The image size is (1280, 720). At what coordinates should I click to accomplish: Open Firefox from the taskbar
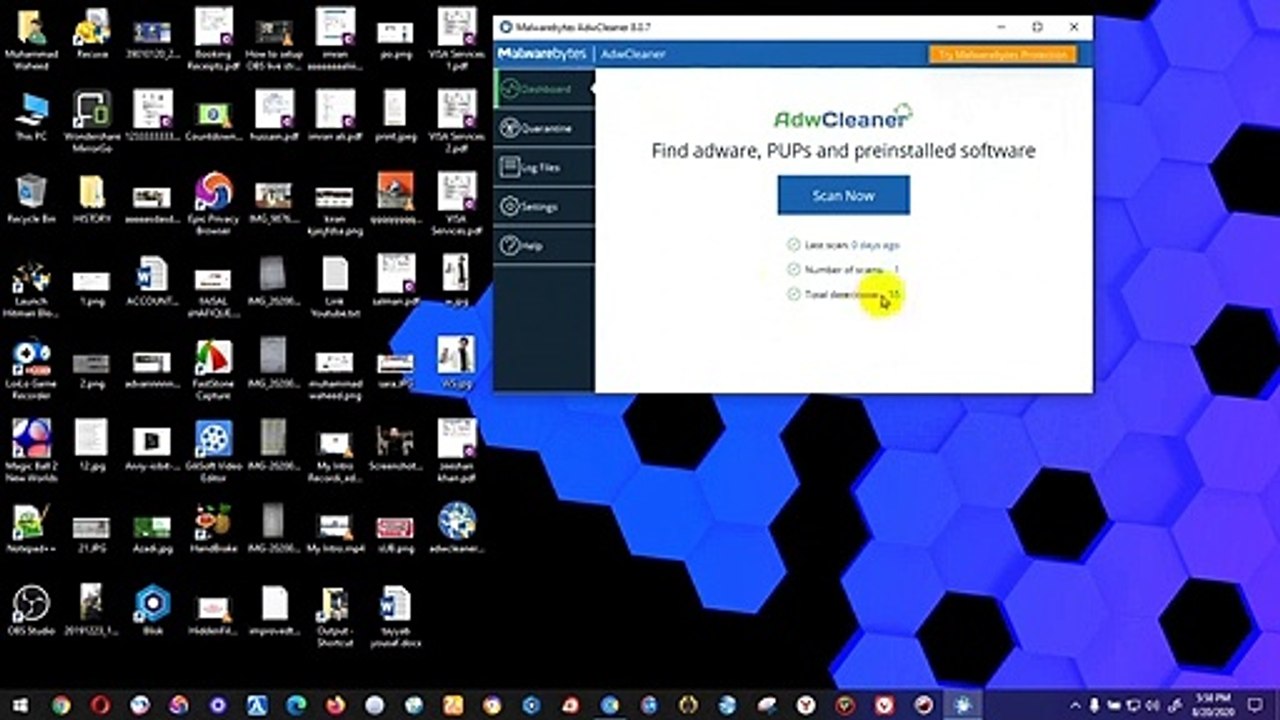point(335,705)
